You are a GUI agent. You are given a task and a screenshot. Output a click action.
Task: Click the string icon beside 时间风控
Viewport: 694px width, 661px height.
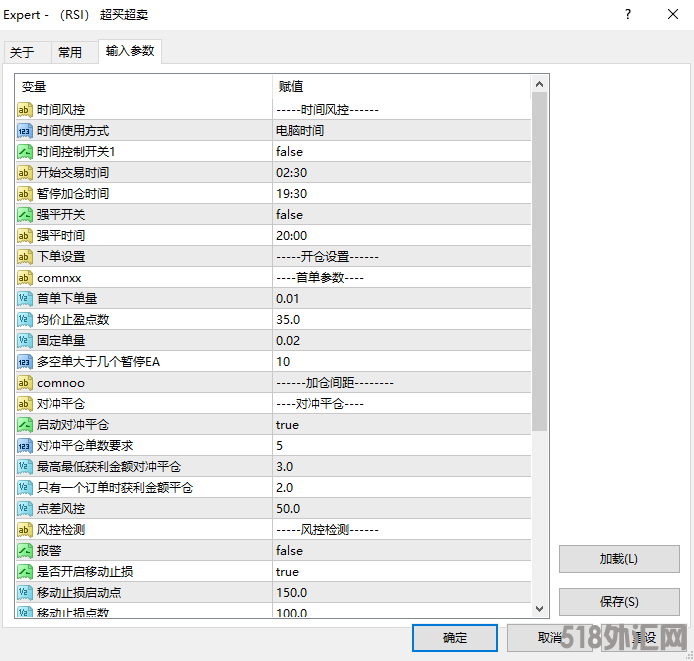pyautogui.click(x=25, y=109)
